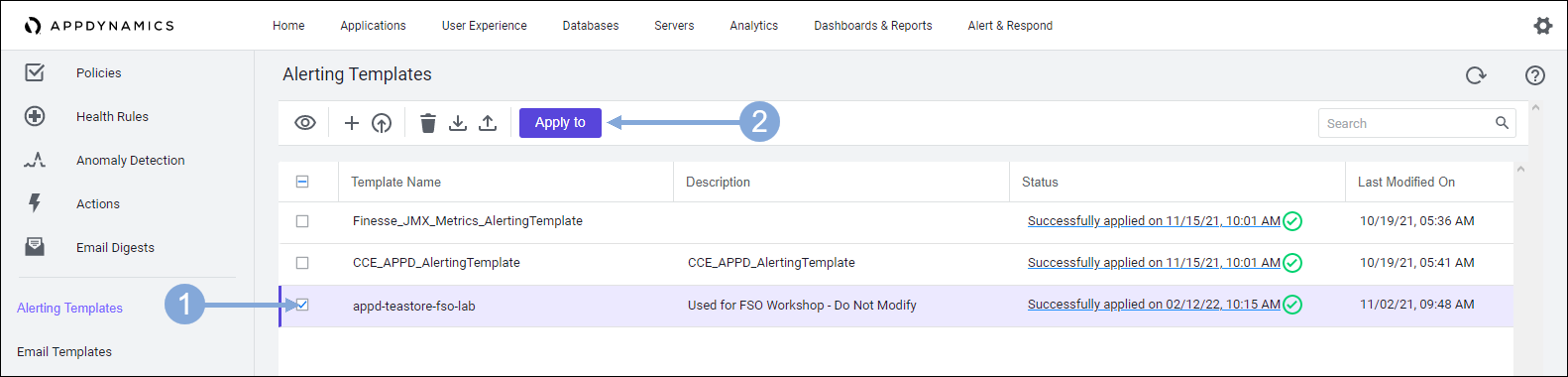This screenshot has width=1568, height=377.
Task: Open the Dashboards & Reports menu
Action: tap(873, 26)
